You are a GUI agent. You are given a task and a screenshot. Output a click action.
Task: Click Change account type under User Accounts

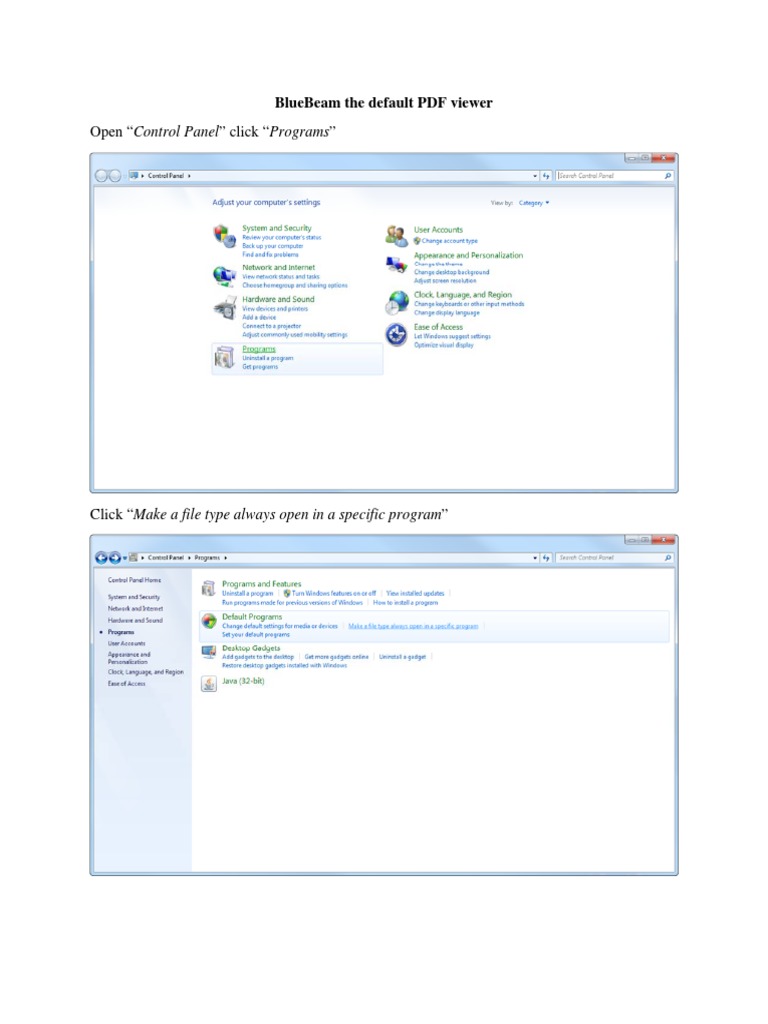(449, 241)
